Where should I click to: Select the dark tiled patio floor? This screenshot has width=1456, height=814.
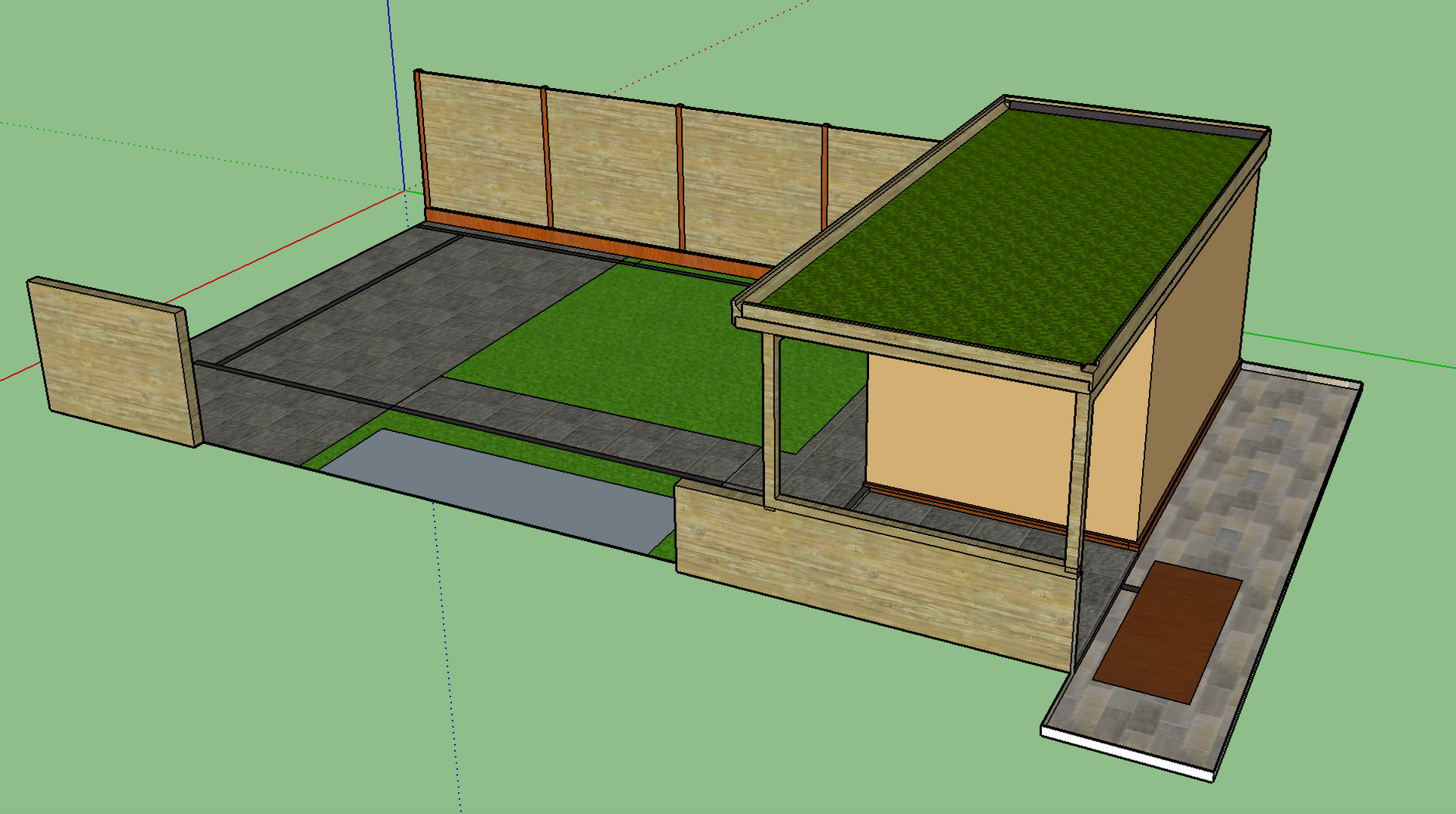[379, 318]
